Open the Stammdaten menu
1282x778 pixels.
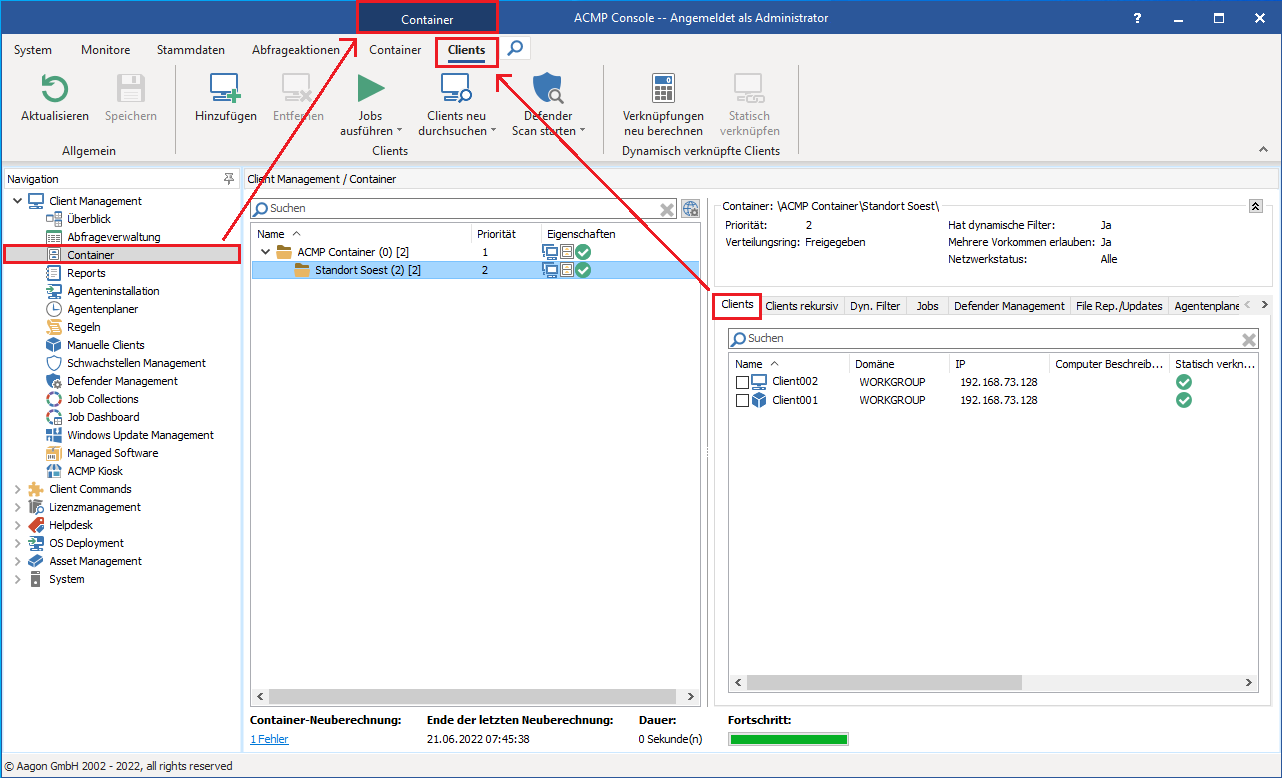pyautogui.click(x=191, y=50)
